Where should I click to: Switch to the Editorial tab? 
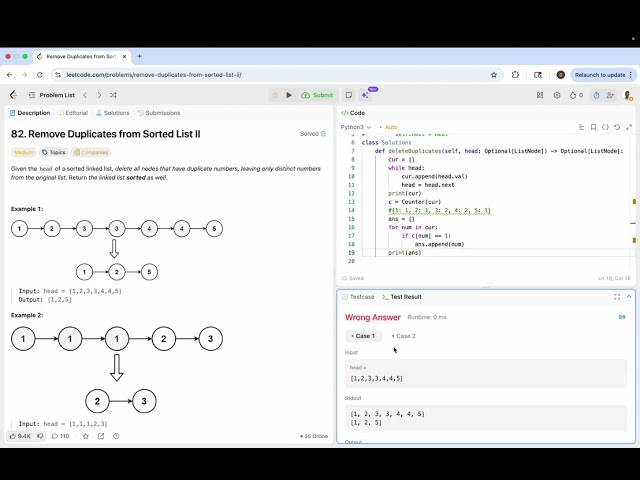point(73,113)
